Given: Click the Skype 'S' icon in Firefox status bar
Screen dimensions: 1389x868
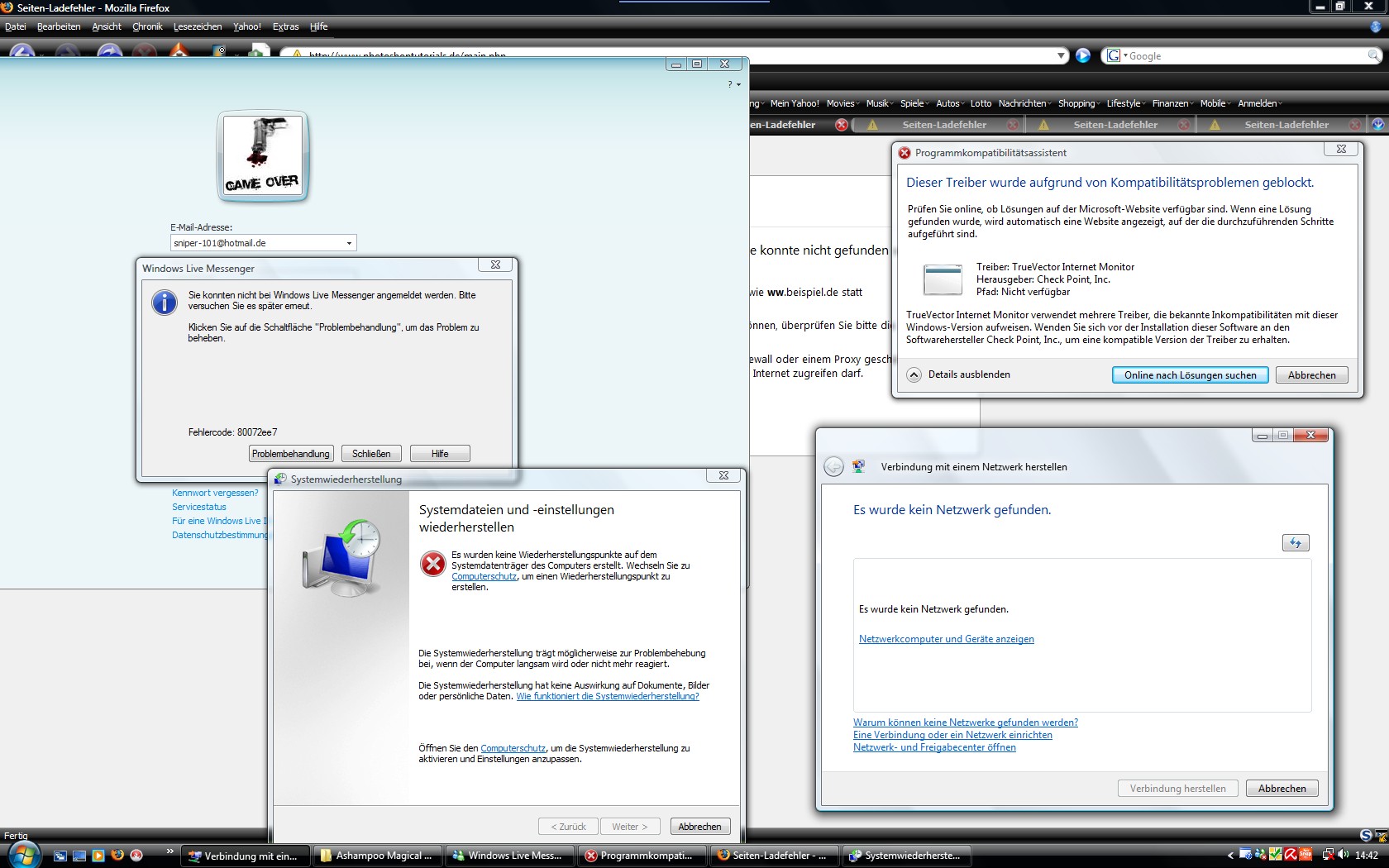Looking at the screenshot, I should click(x=1366, y=836).
